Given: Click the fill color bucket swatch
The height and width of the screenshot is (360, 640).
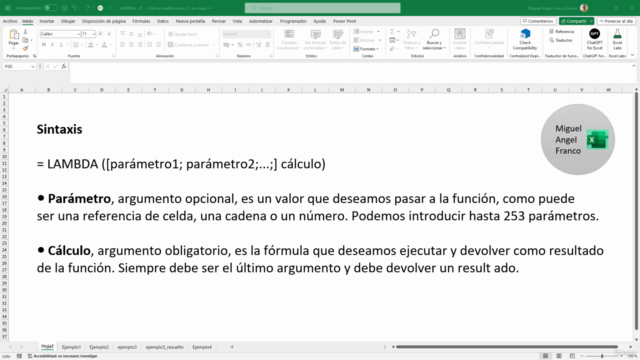Looking at the screenshot, I should pos(90,45).
